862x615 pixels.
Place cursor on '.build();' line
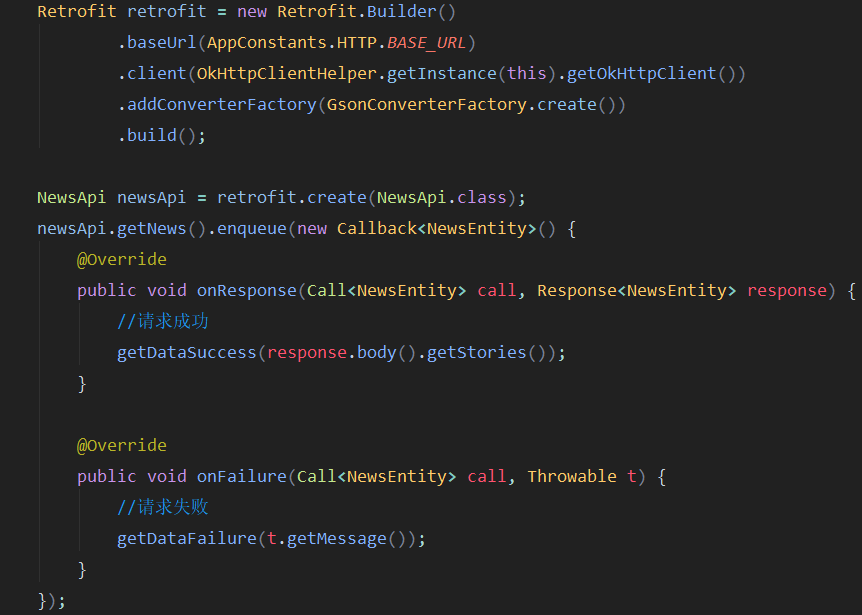pyautogui.click(x=162, y=136)
